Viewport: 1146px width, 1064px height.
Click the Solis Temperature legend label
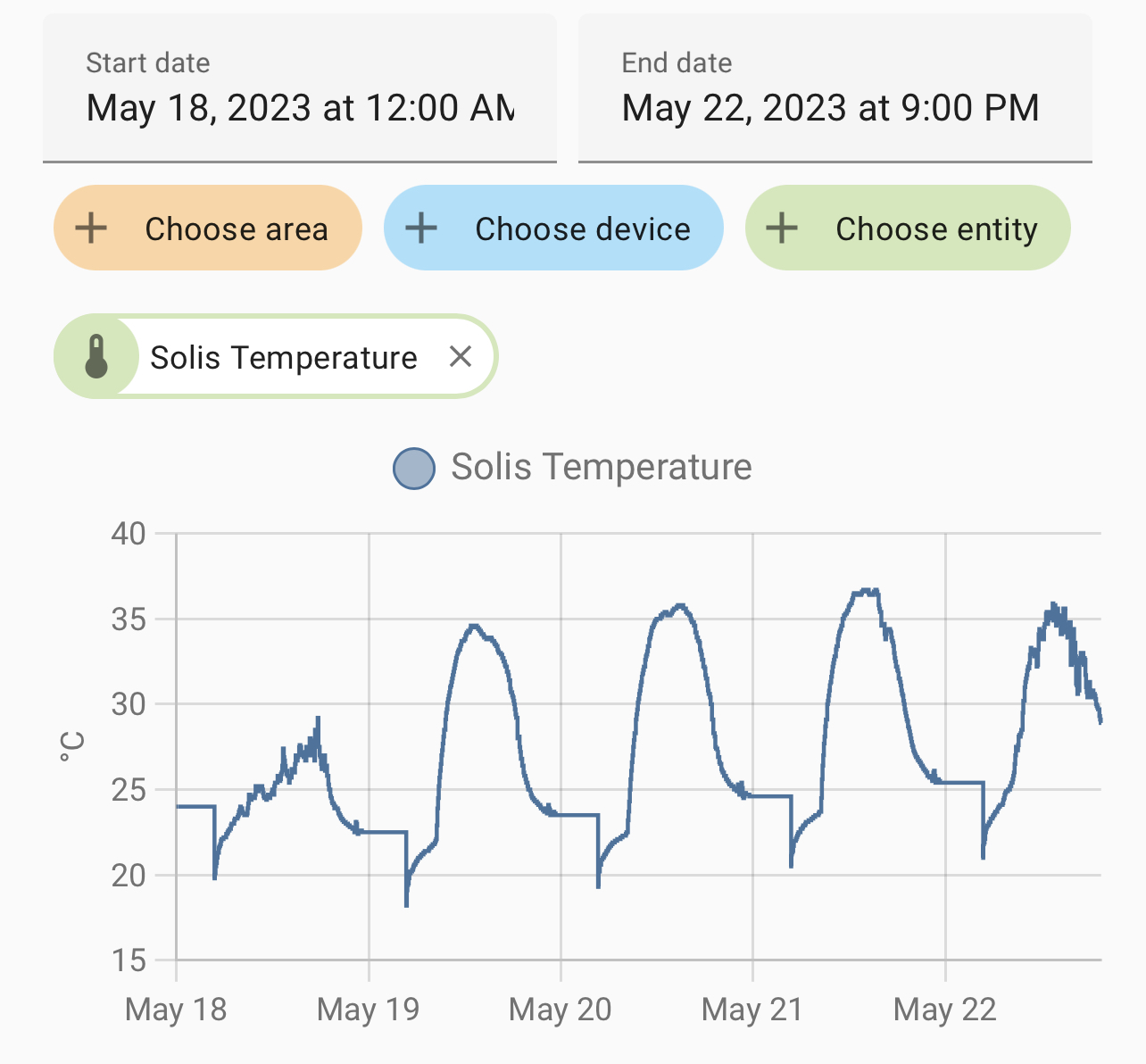[601, 467]
